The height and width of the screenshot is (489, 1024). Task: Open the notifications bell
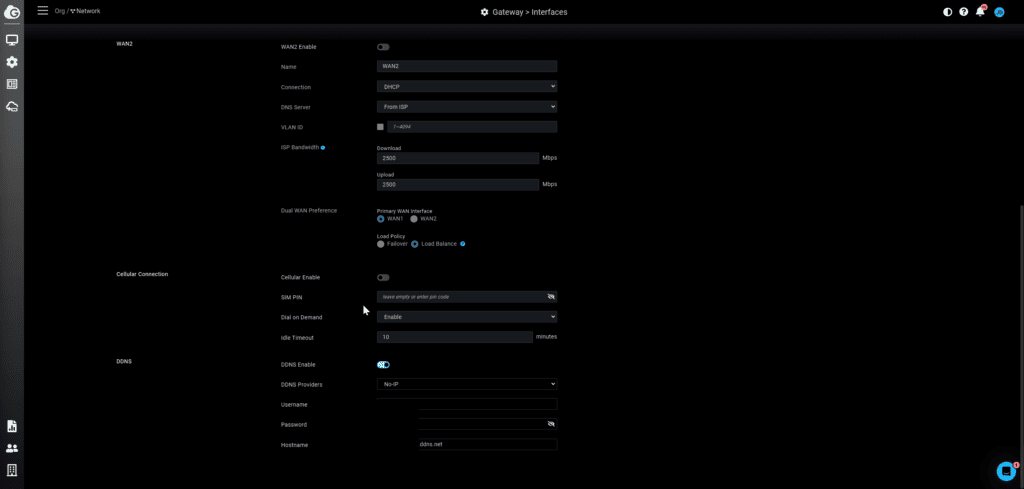point(981,12)
